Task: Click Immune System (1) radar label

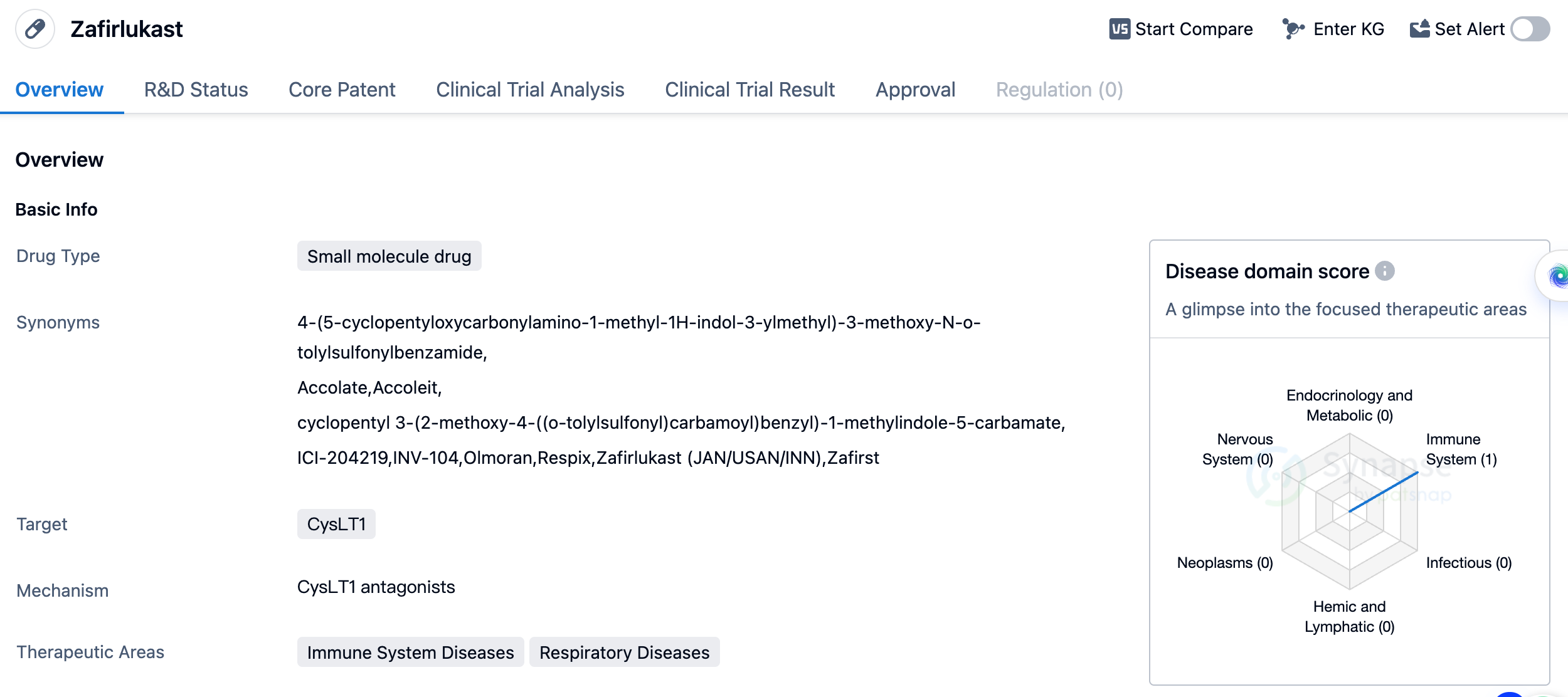Action: pyautogui.click(x=1461, y=449)
